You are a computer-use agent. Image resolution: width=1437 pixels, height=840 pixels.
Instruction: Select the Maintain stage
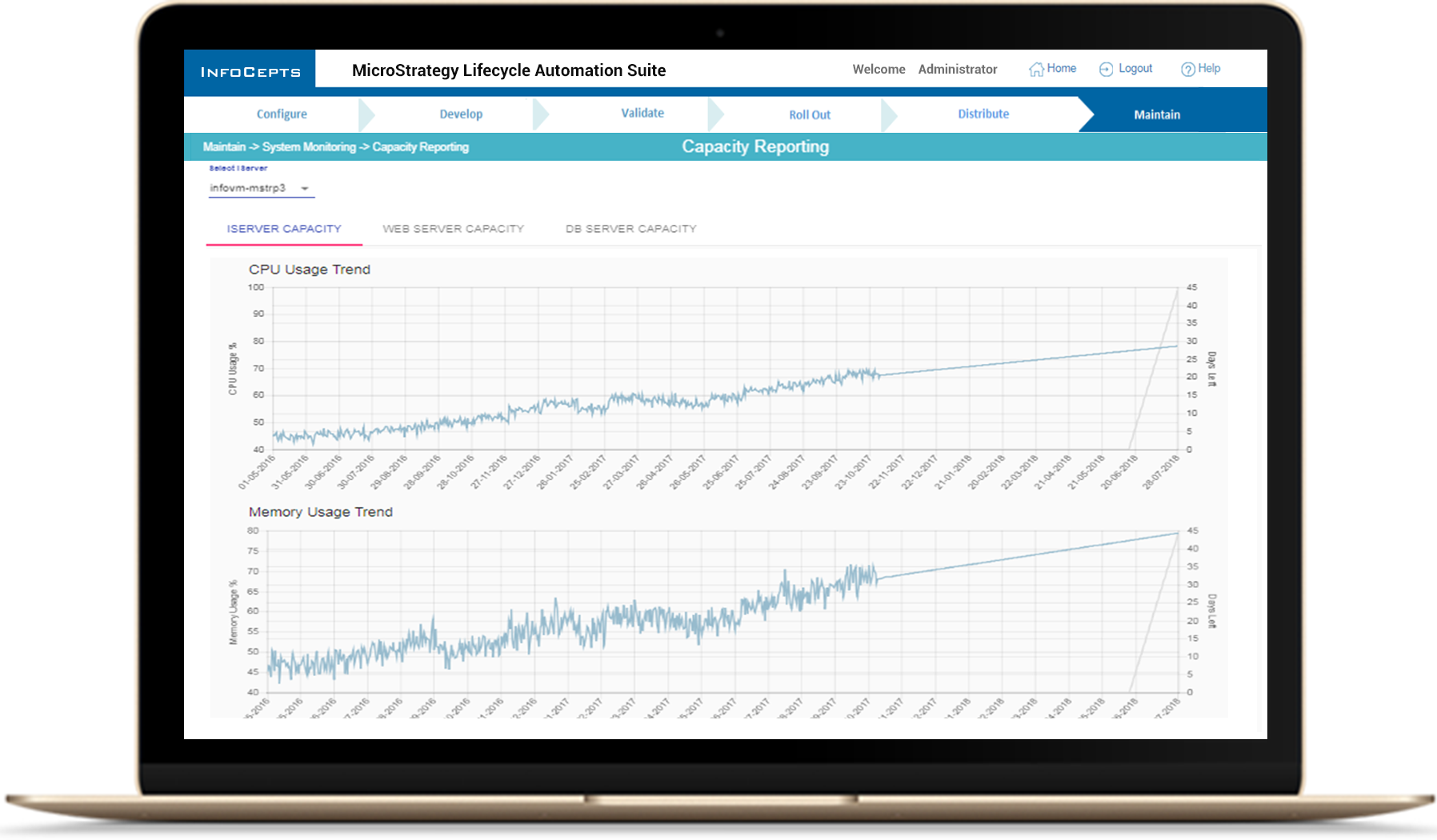pos(1156,115)
